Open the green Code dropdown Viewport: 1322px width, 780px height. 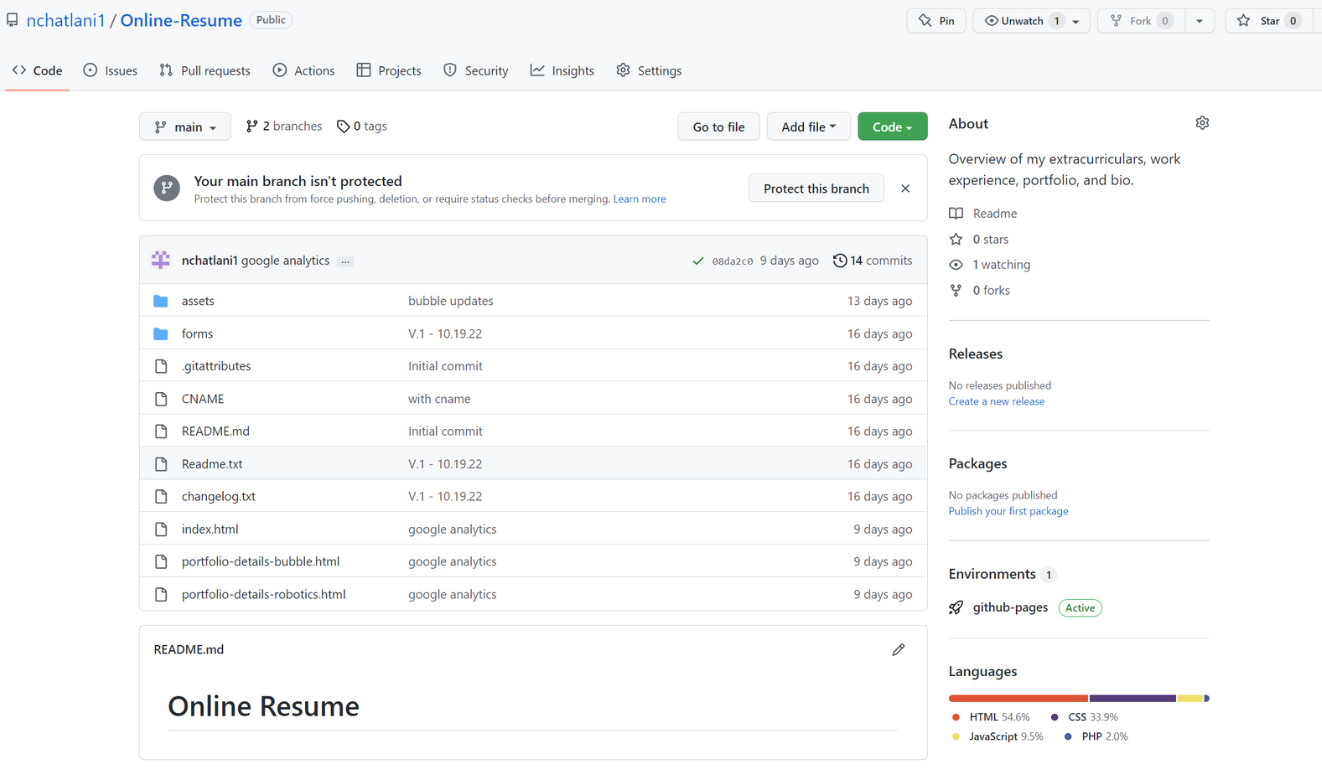[892, 127]
